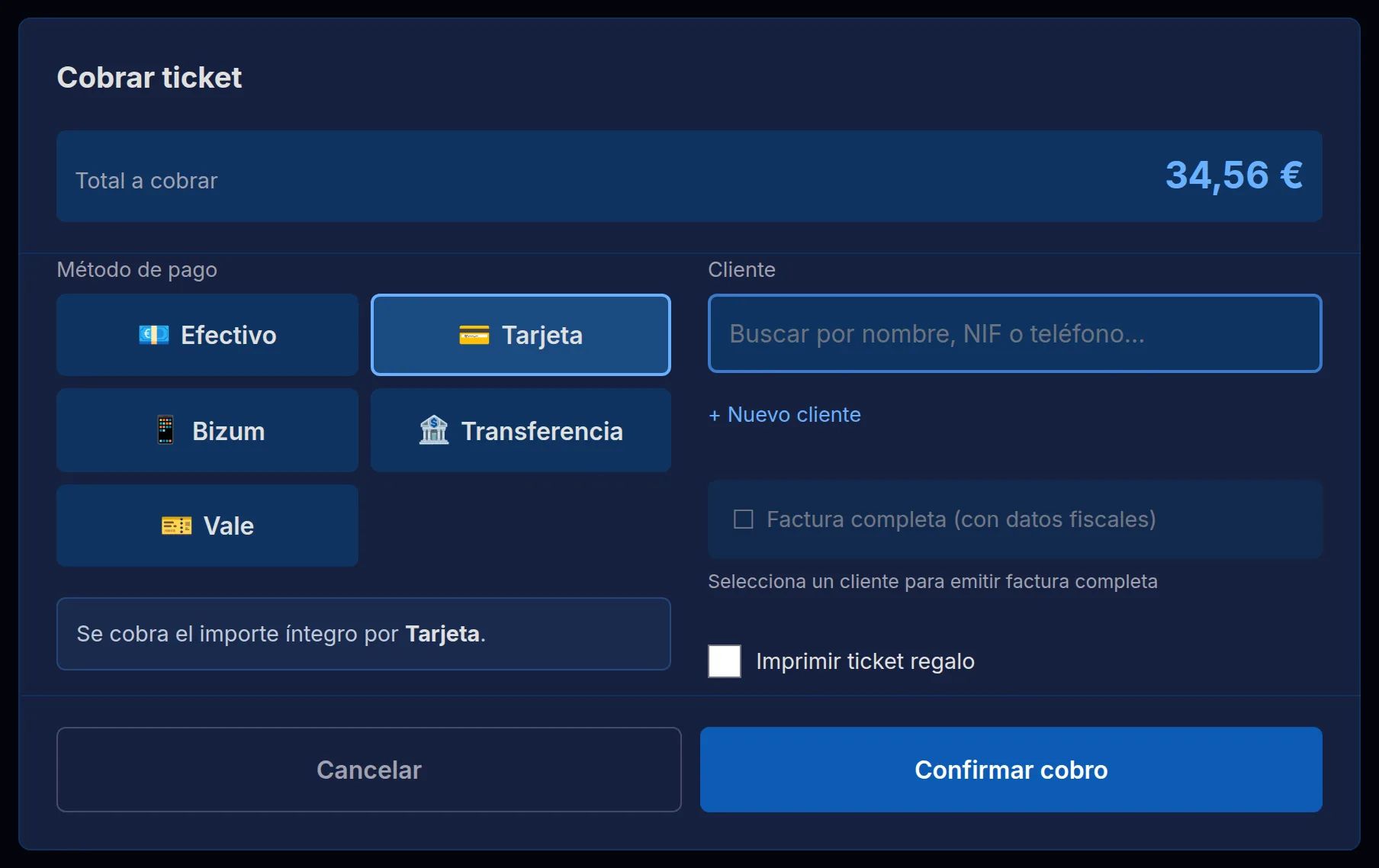1379x868 pixels.
Task: Focus the Cliente search field
Action: pyautogui.click(x=1015, y=333)
